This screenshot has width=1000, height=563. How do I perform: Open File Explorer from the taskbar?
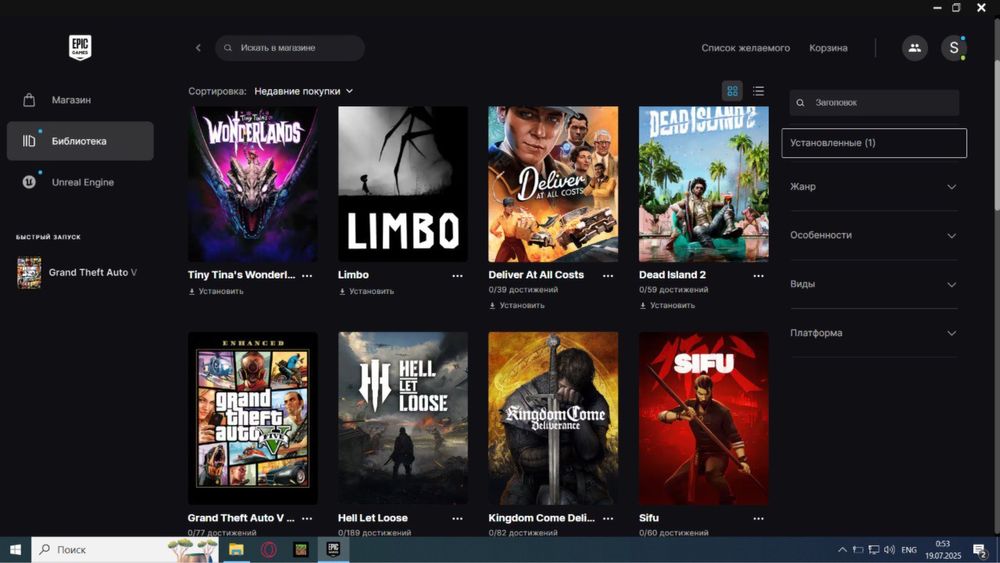pyautogui.click(x=236, y=550)
